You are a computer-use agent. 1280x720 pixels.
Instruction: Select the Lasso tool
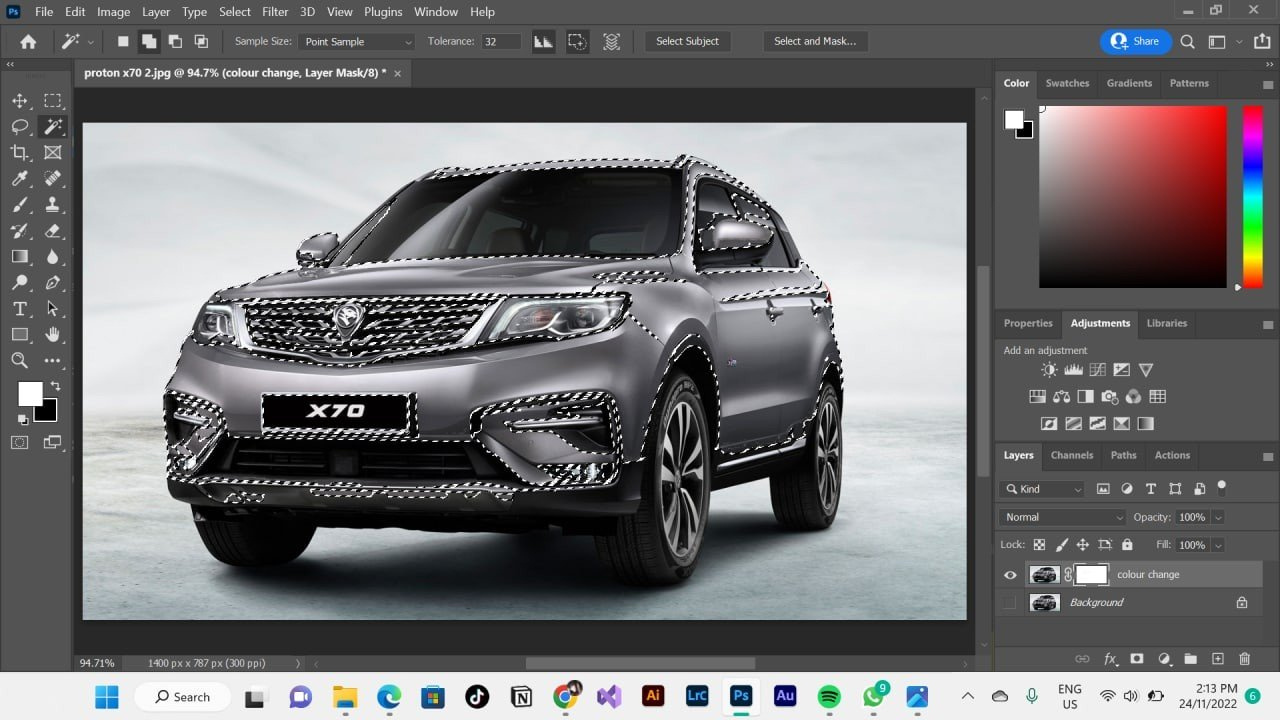[20, 127]
